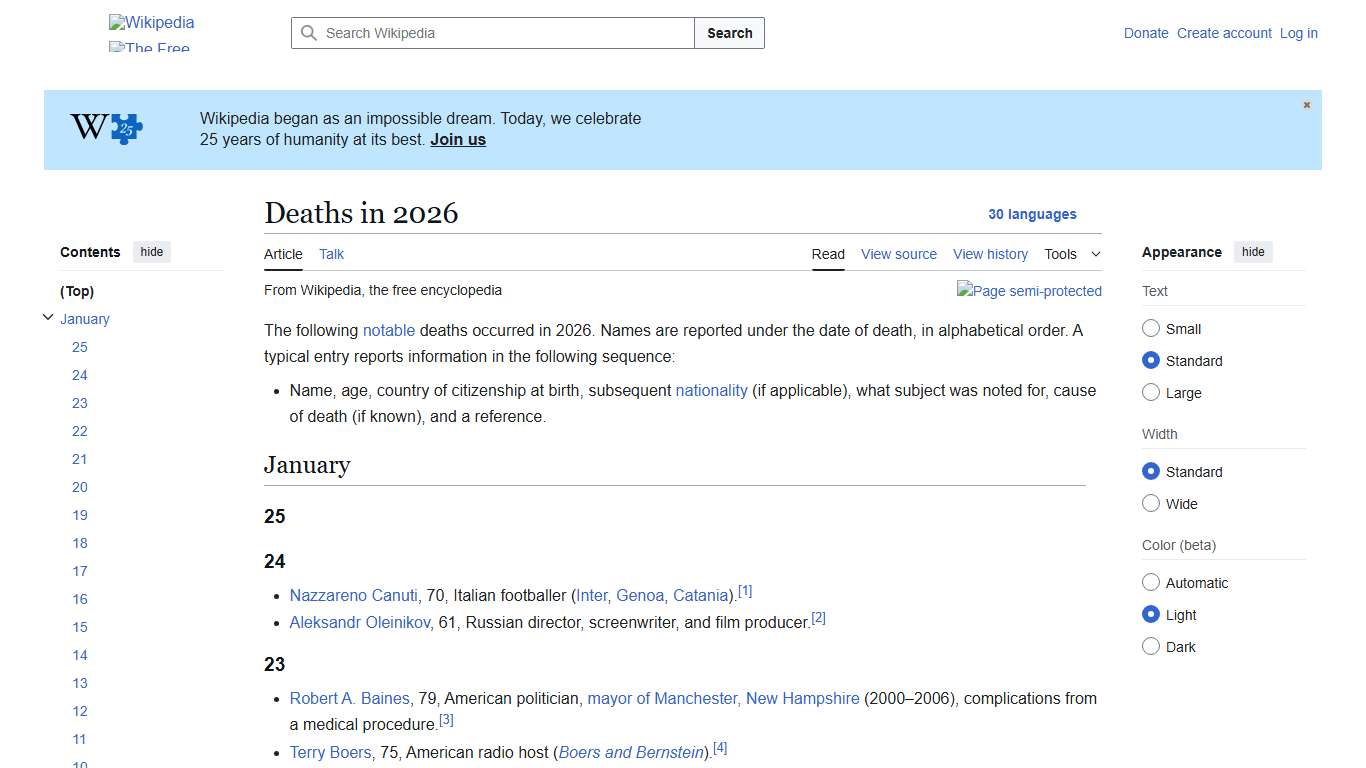This screenshot has height=768, width=1366.
Task: Switch to the Talk tab
Action: pyautogui.click(x=331, y=254)
